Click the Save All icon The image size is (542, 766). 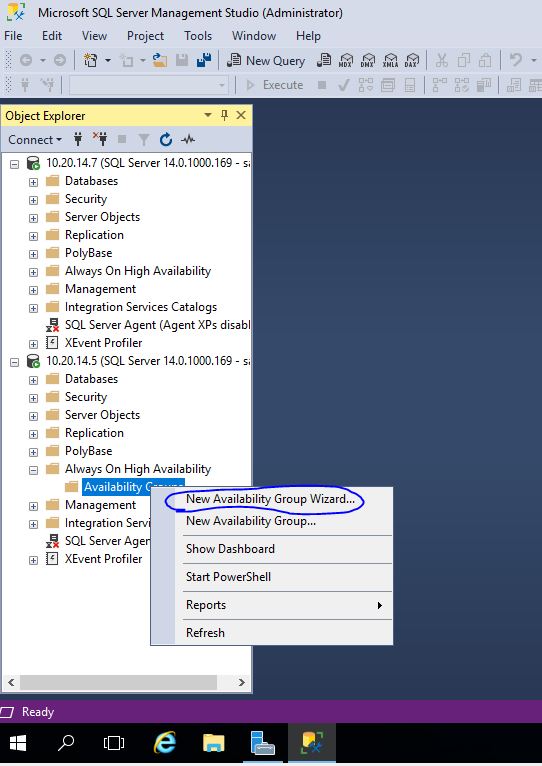204,60
